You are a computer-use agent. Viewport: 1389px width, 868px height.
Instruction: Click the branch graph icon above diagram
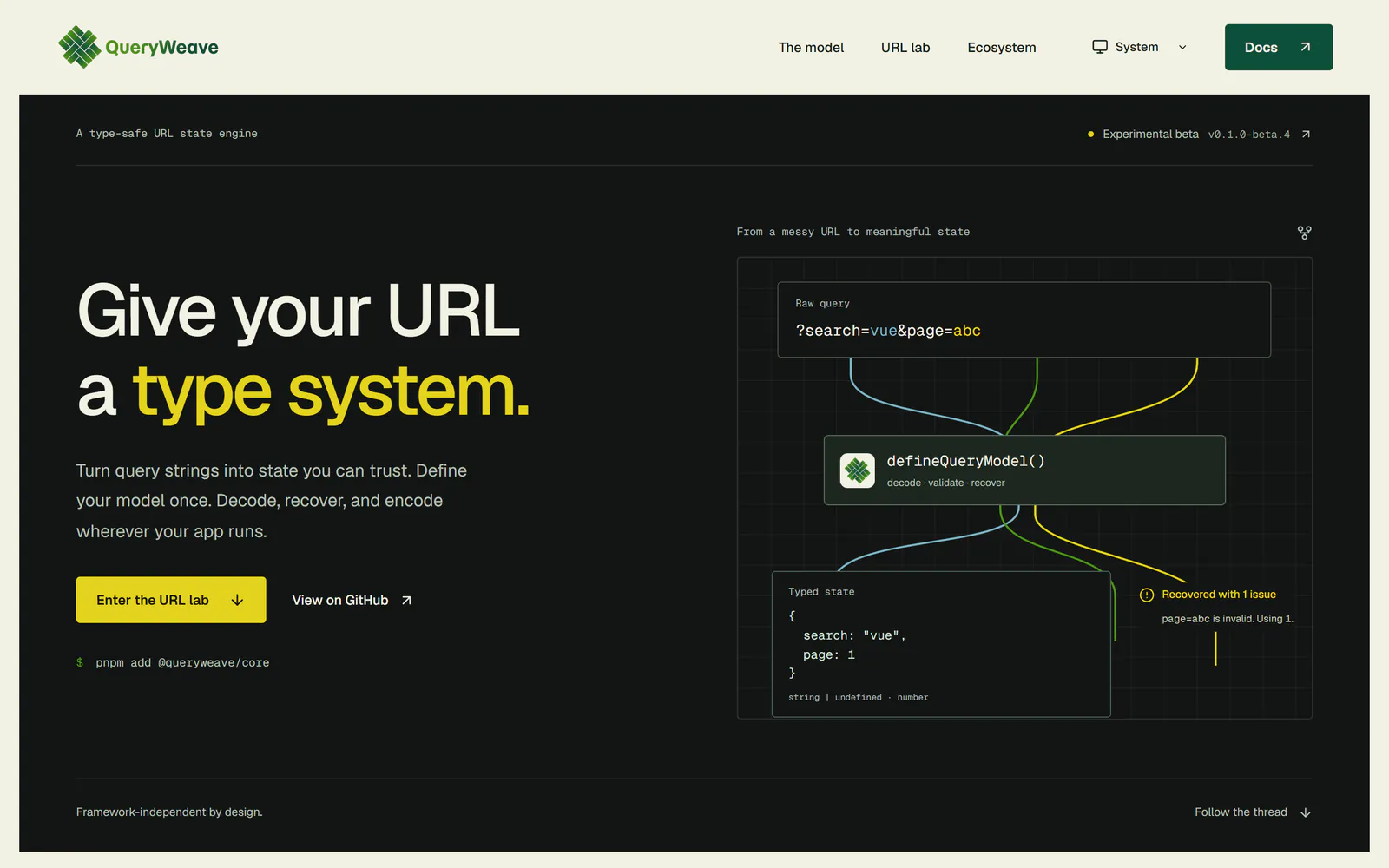(x=1304, y=233)
